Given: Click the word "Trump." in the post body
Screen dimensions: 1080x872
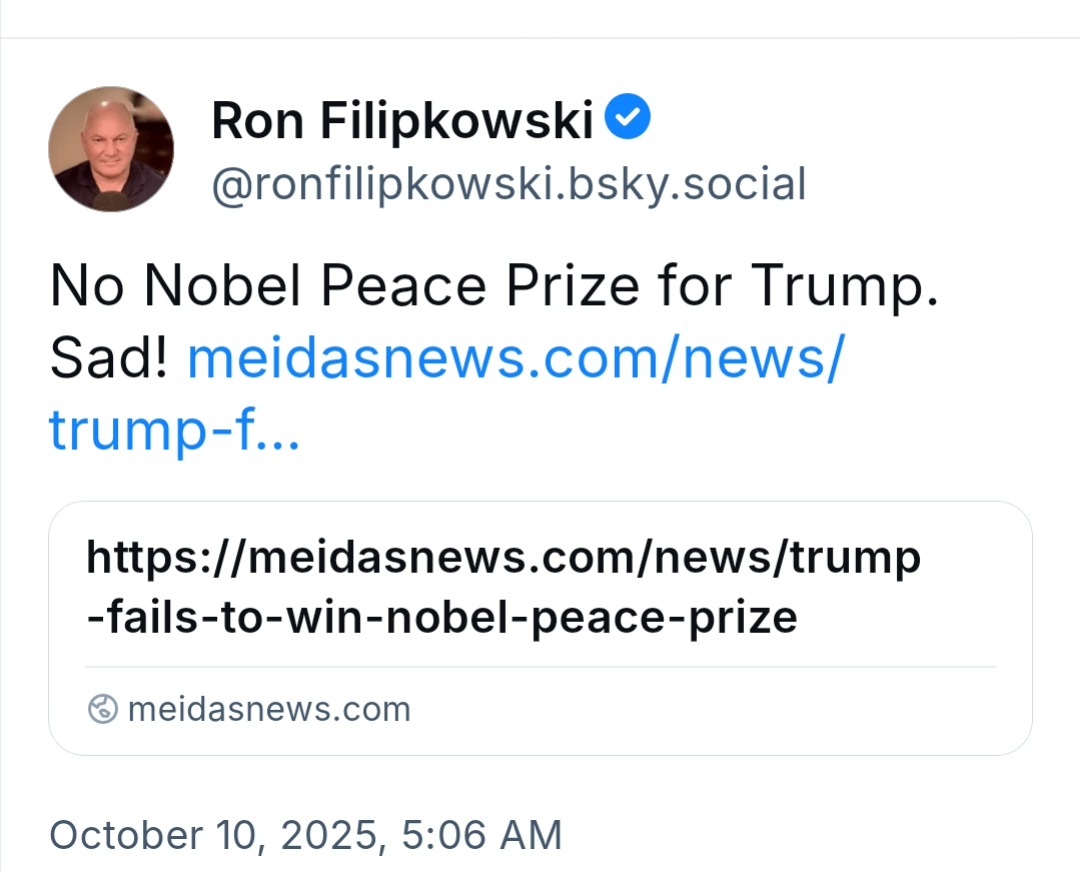Looking at the screenshot, I should 845,286.
